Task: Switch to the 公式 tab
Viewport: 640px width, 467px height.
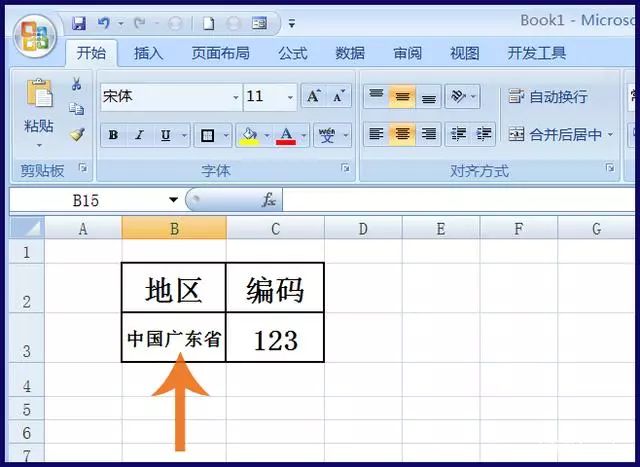Action: tap(293, 53)
